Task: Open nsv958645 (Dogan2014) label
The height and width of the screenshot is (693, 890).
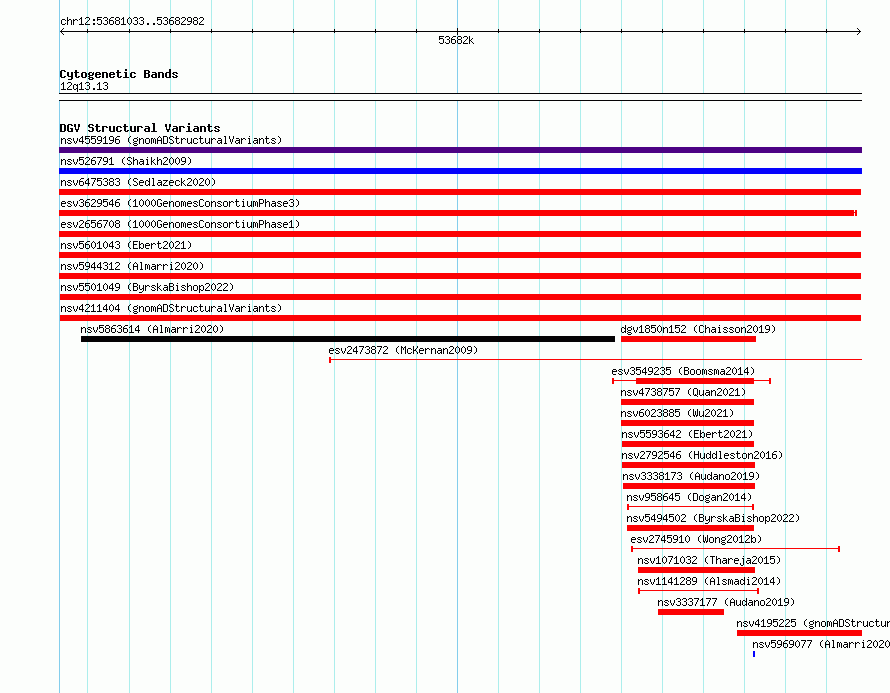Action: point(689,497)
